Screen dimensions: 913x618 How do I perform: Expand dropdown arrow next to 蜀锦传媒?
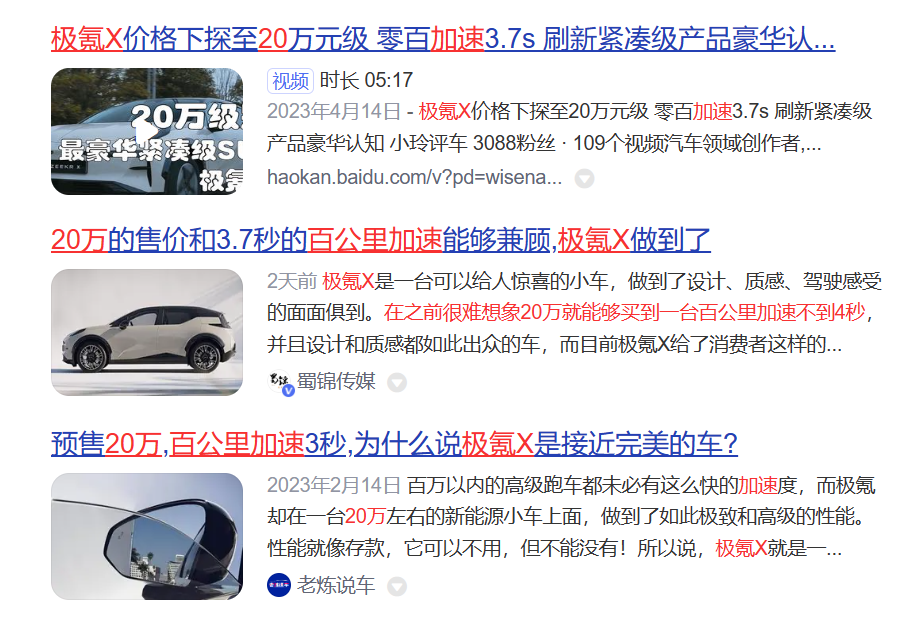point(397,383)
